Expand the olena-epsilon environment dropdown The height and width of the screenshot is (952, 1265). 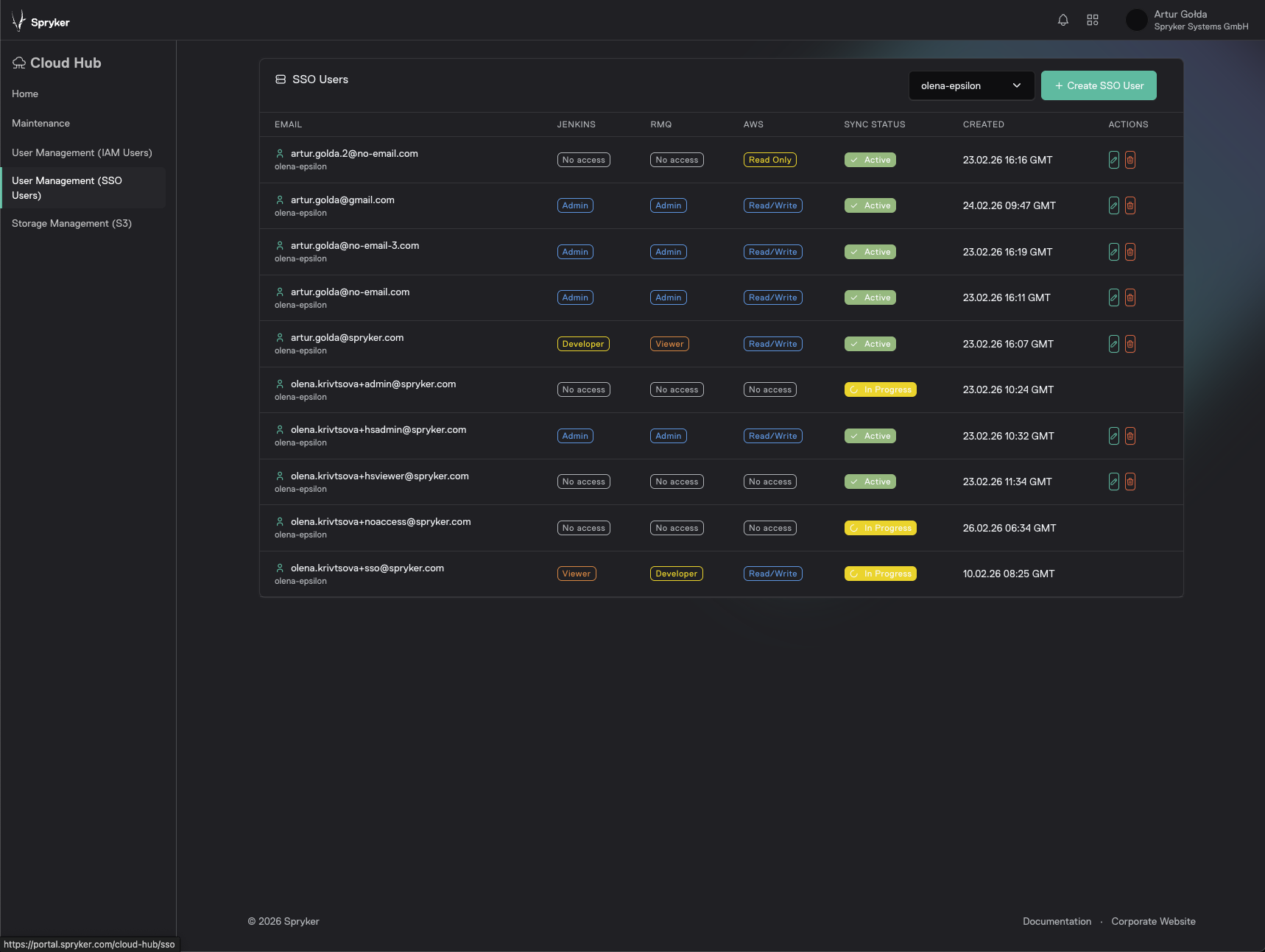click(970, 85)
